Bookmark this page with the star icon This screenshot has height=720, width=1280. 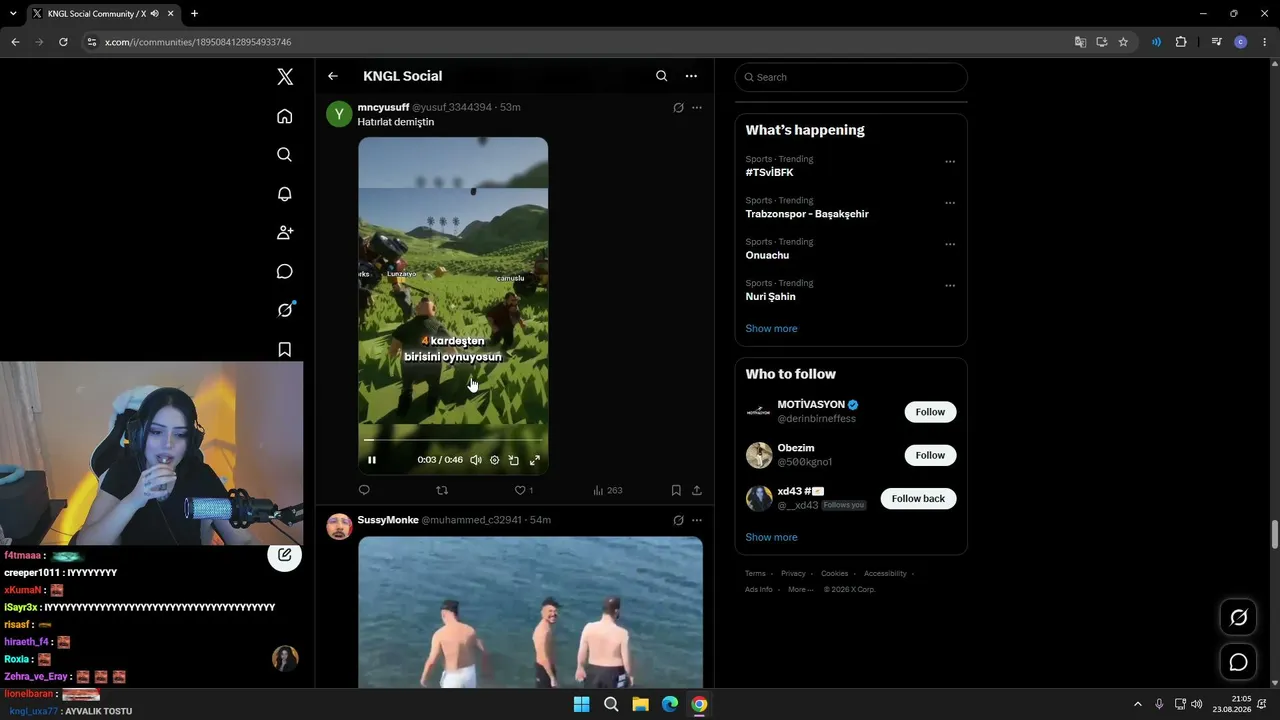coord(1123,42)
